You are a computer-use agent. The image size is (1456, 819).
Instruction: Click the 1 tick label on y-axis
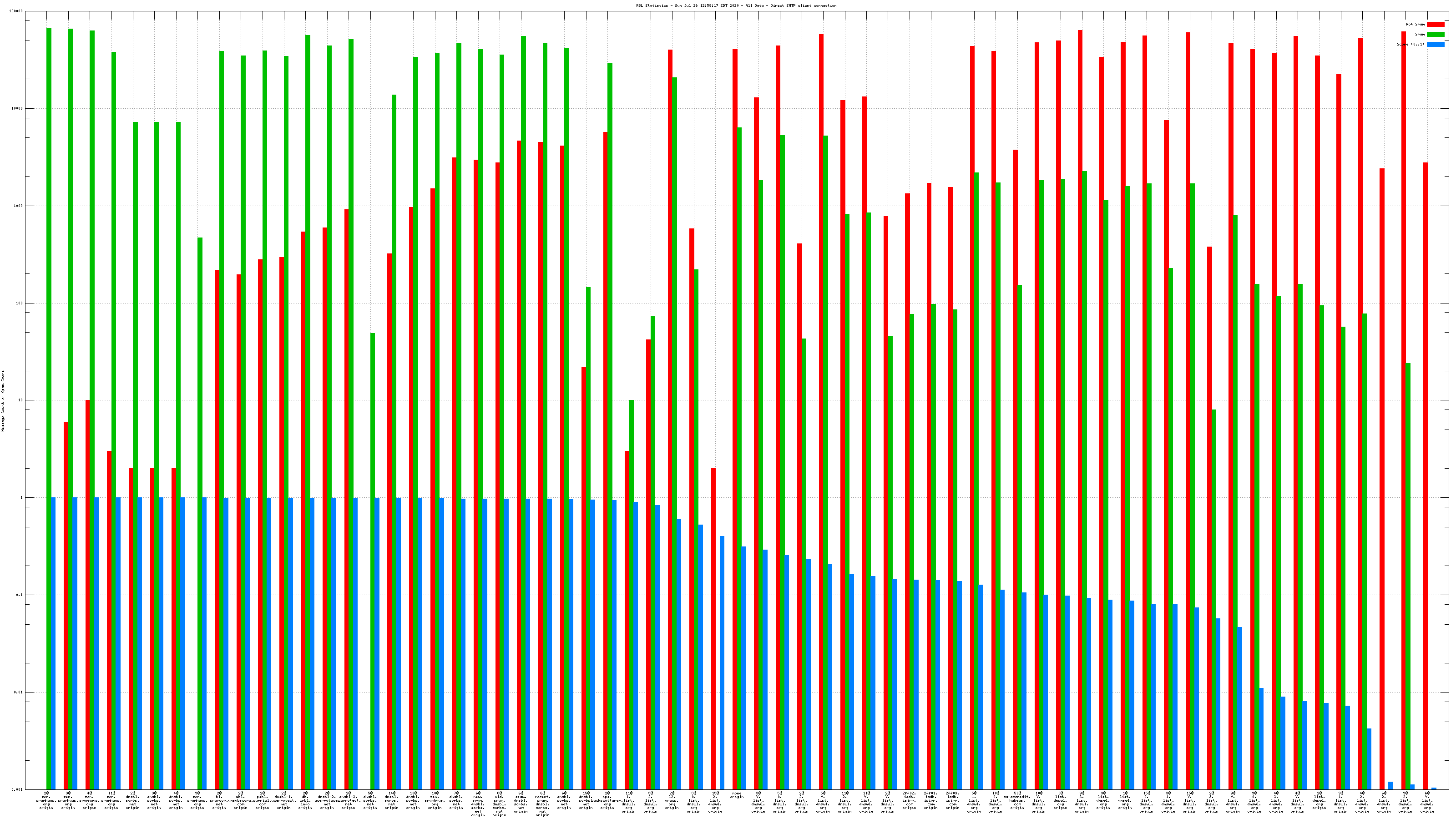tap(21, 497)
